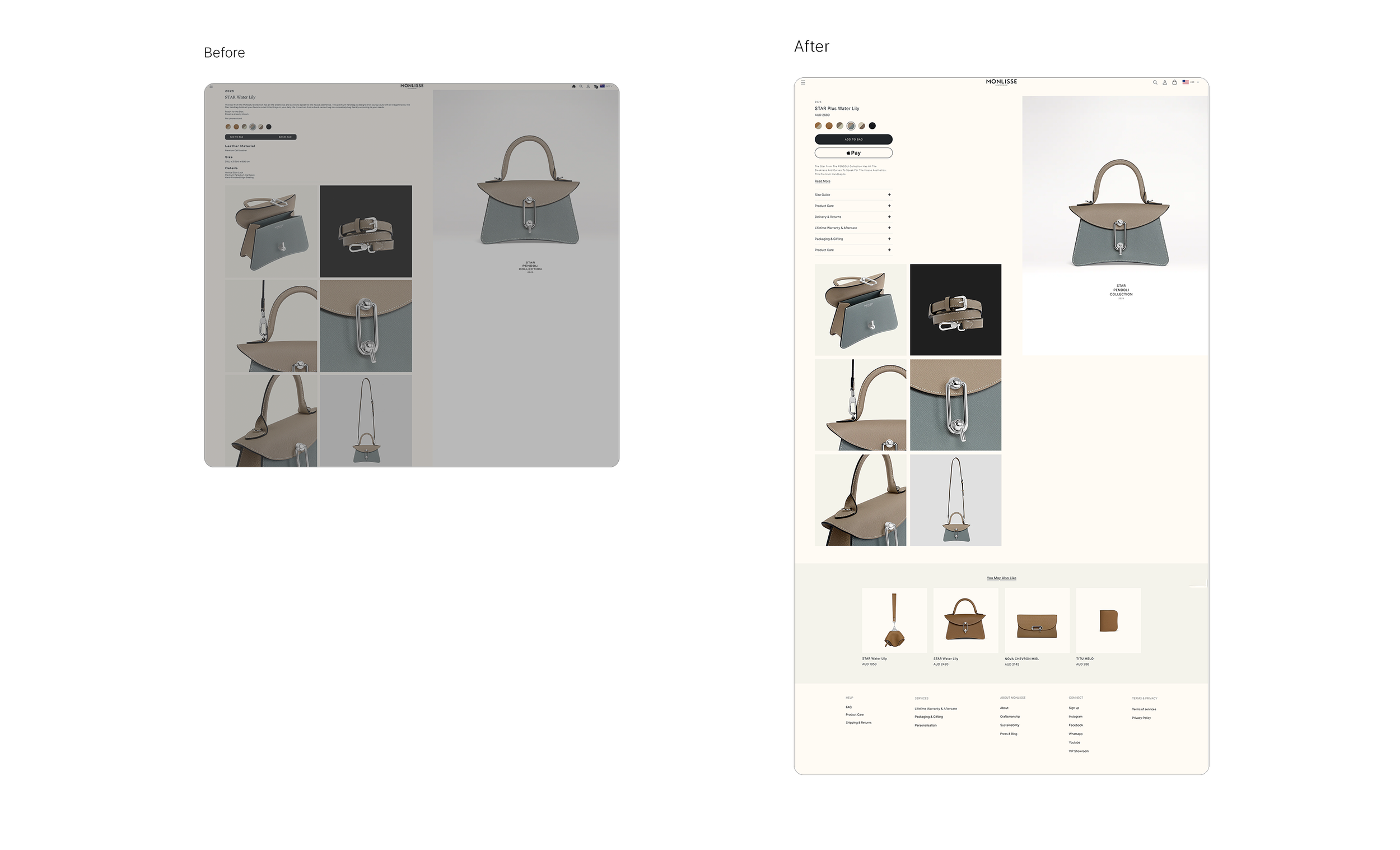This screenshot has width=1400, height=850.
Task: Select black color swatch in After design
Action: [872, 126]
